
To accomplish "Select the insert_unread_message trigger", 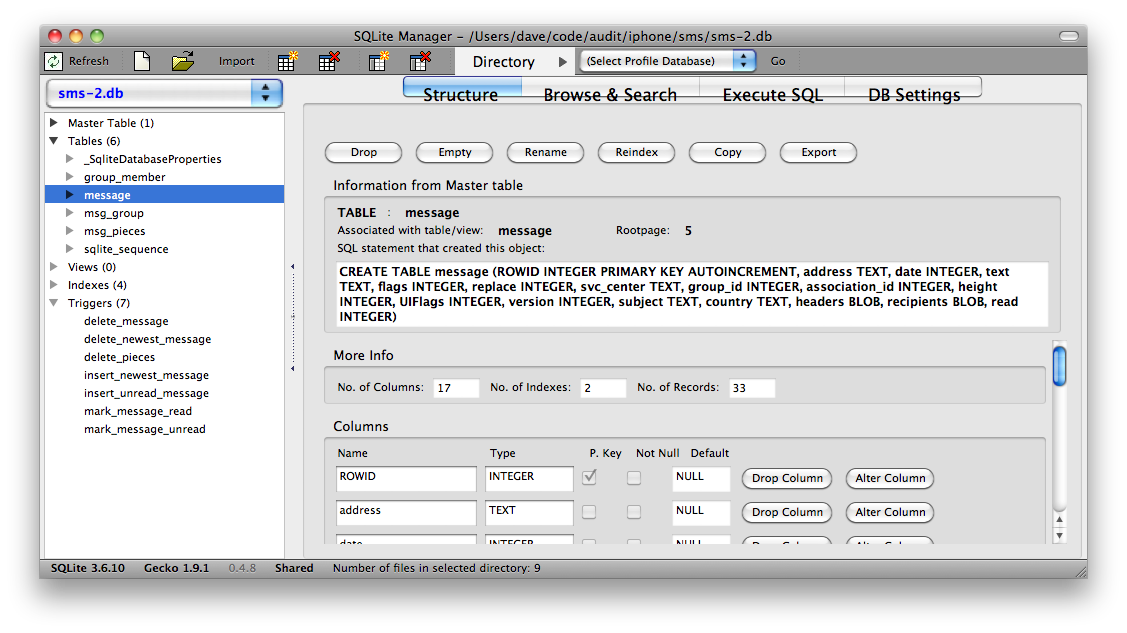I will 146,392.
